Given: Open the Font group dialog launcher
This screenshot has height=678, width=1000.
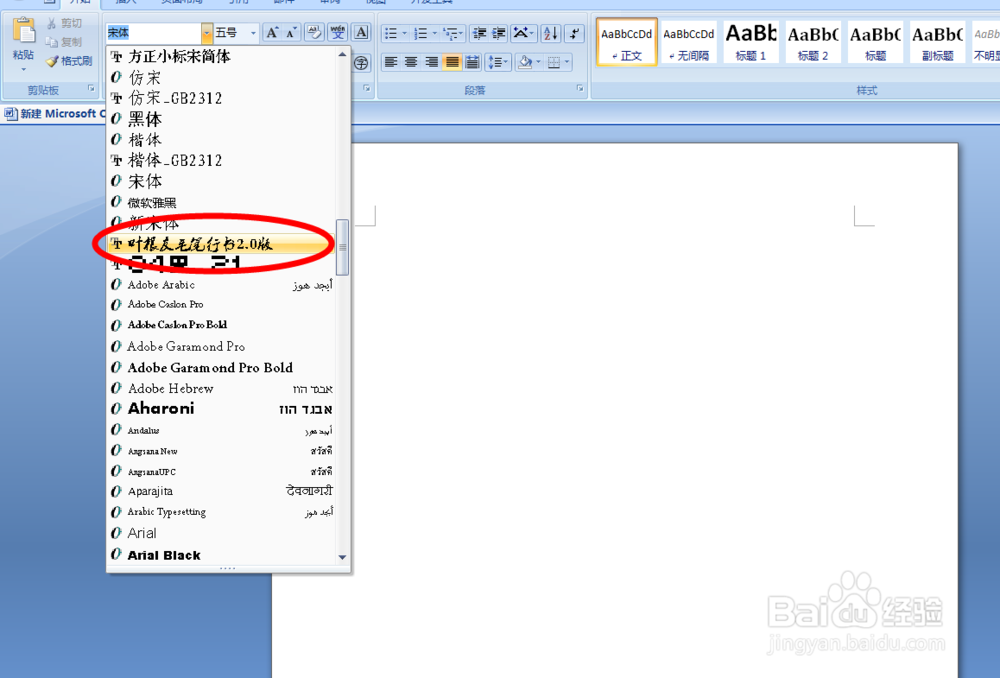Looking at the screenshot, I should [x=367, y=89].
